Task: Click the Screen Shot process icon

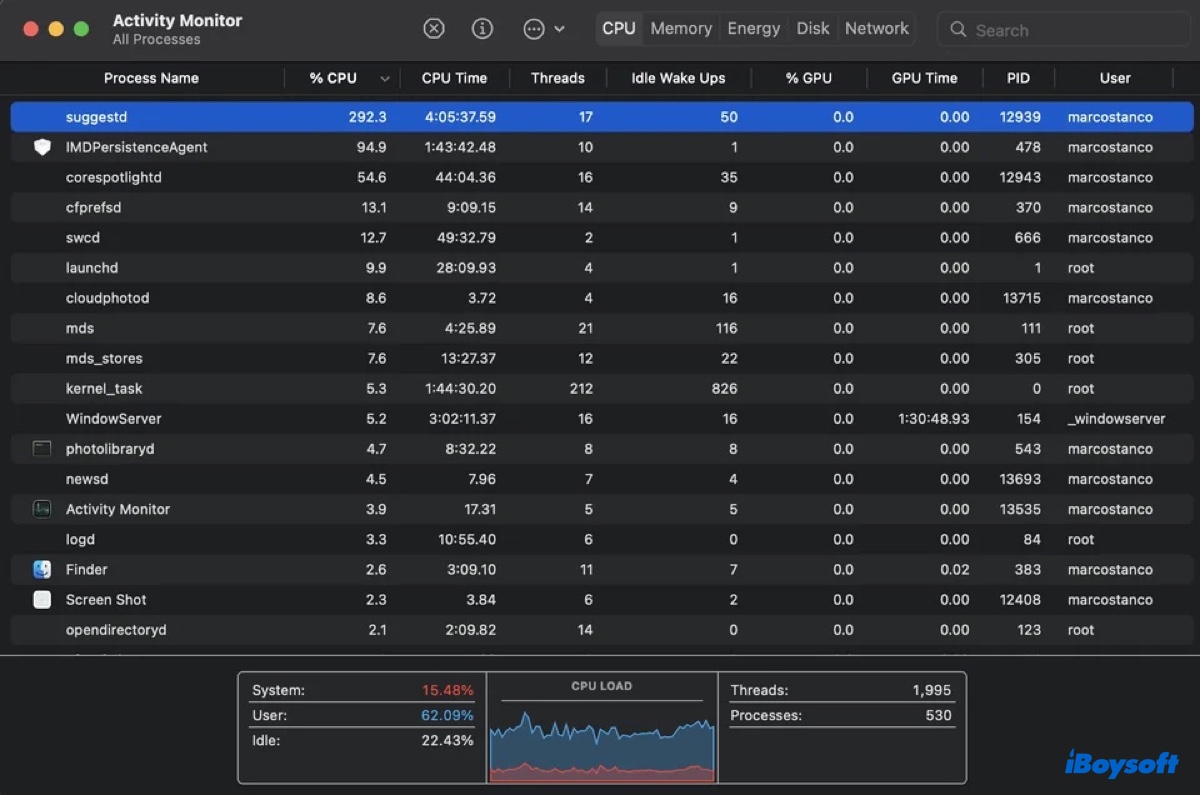Action: 42,600
